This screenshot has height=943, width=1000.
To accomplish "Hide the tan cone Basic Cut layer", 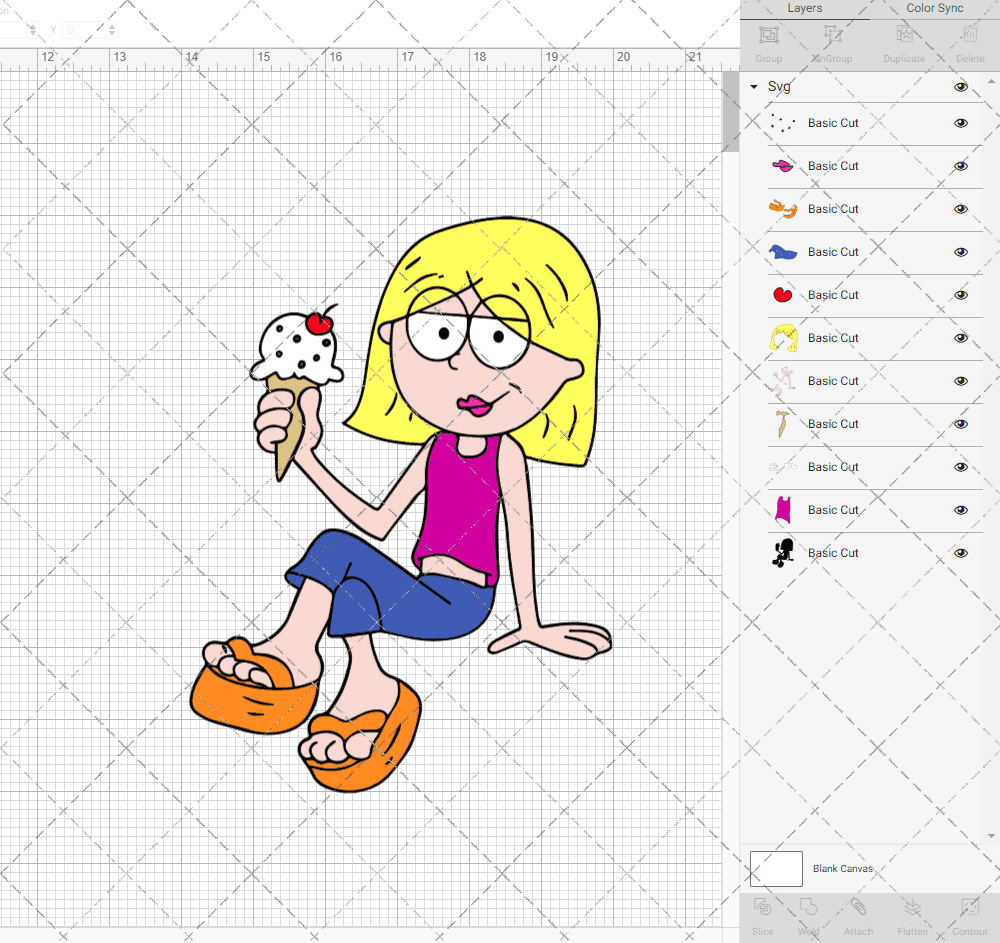I will pos(960,424).
